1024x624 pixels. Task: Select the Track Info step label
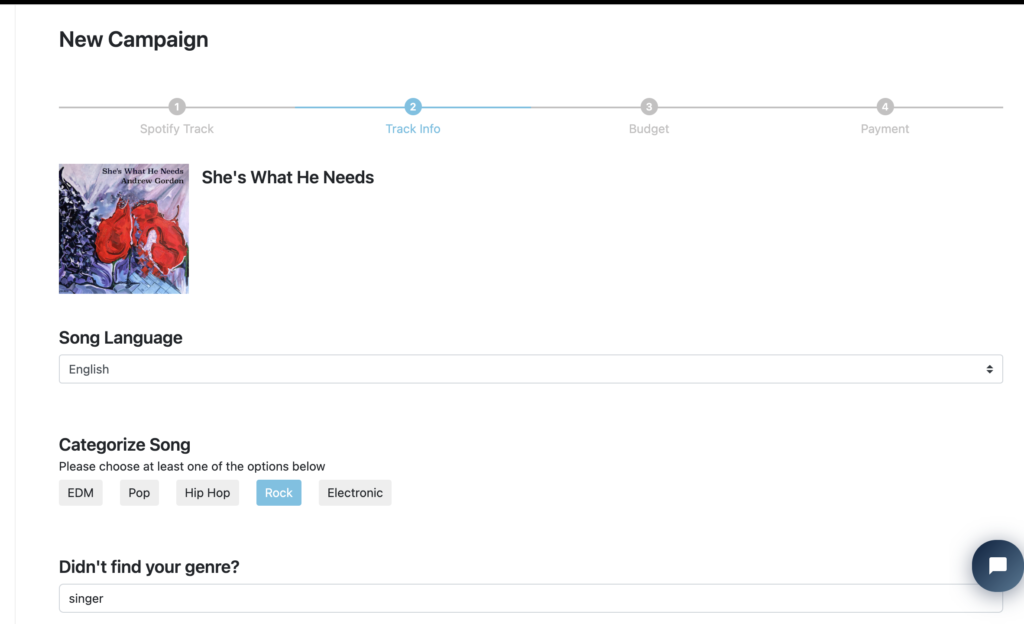pos(413,129)
